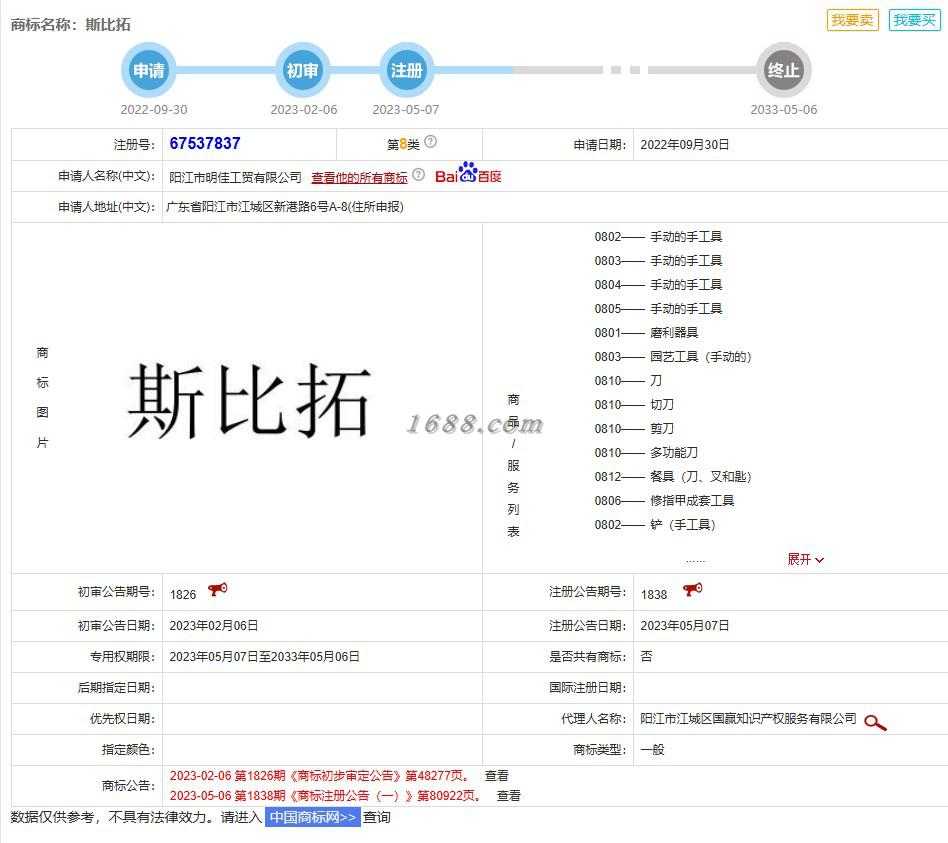948x843 pixels.
Task: Click the help icon beside 第8类
Action: [430, 142]
